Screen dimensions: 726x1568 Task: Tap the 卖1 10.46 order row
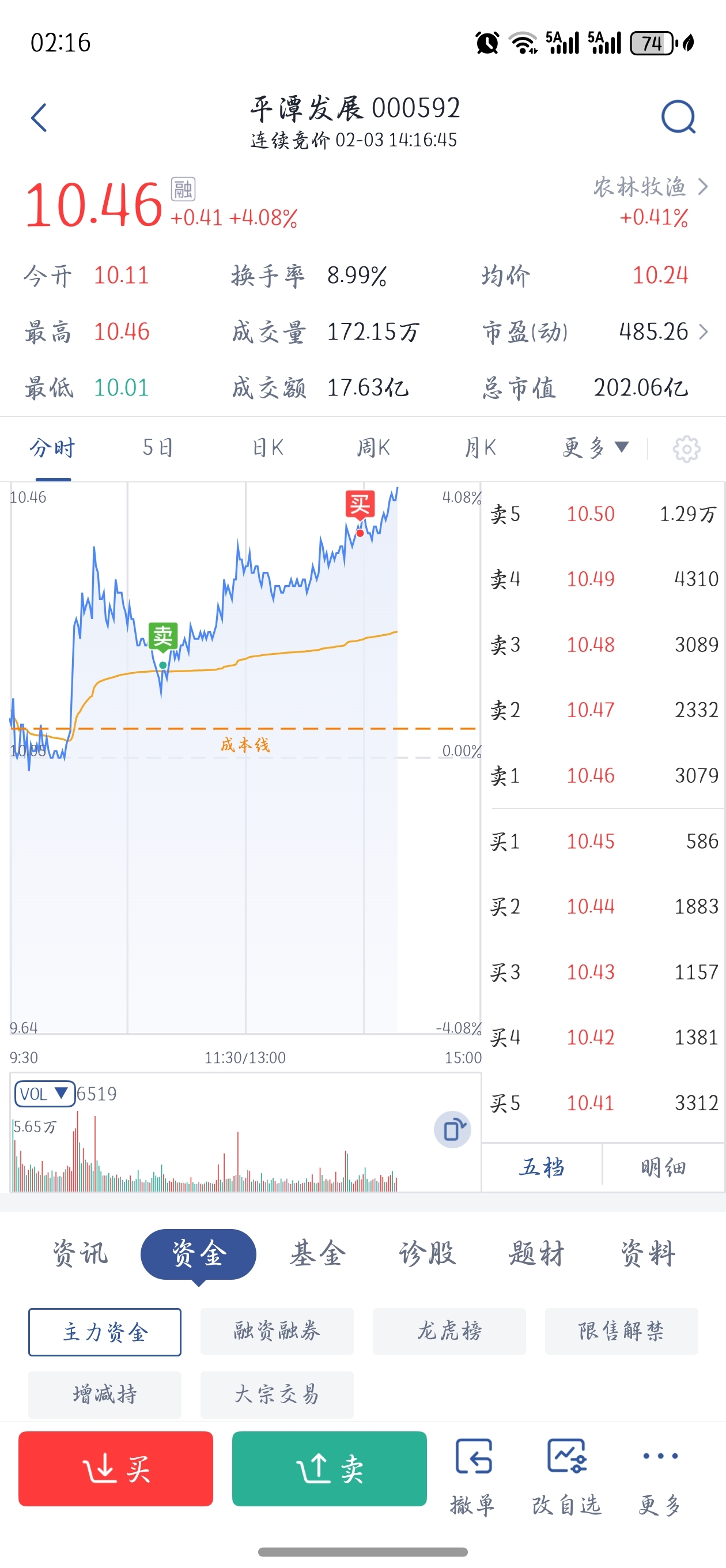click(x=604, y=775)
